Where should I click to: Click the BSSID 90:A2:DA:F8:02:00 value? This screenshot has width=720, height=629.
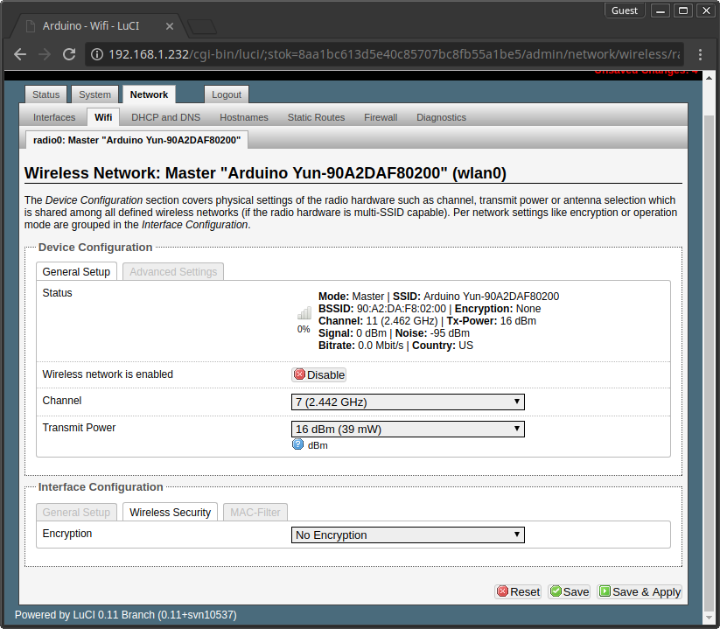pyautogui.click(x=401, y=309)
